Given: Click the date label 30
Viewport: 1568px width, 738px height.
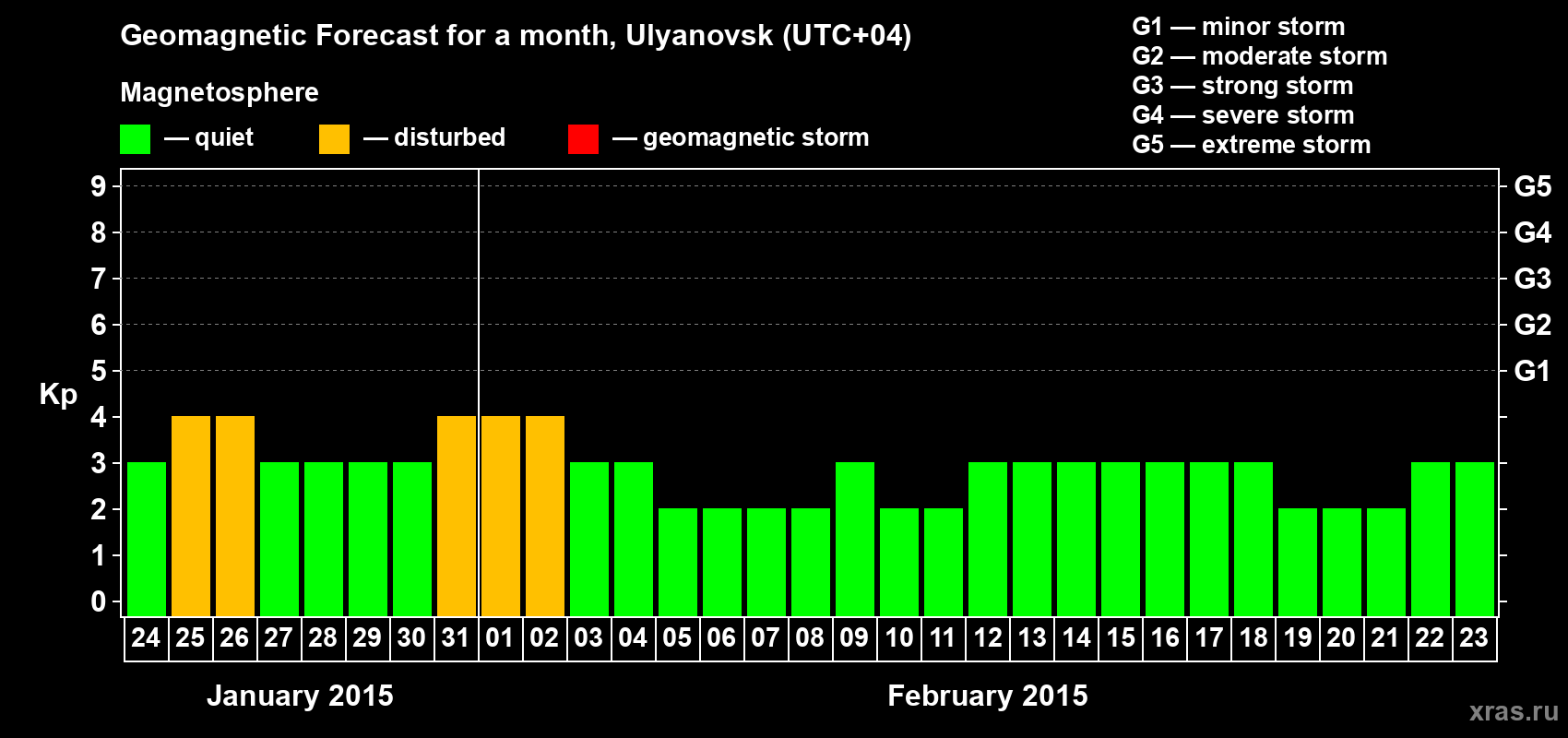Looking at the screenshot, I should 411,637.
